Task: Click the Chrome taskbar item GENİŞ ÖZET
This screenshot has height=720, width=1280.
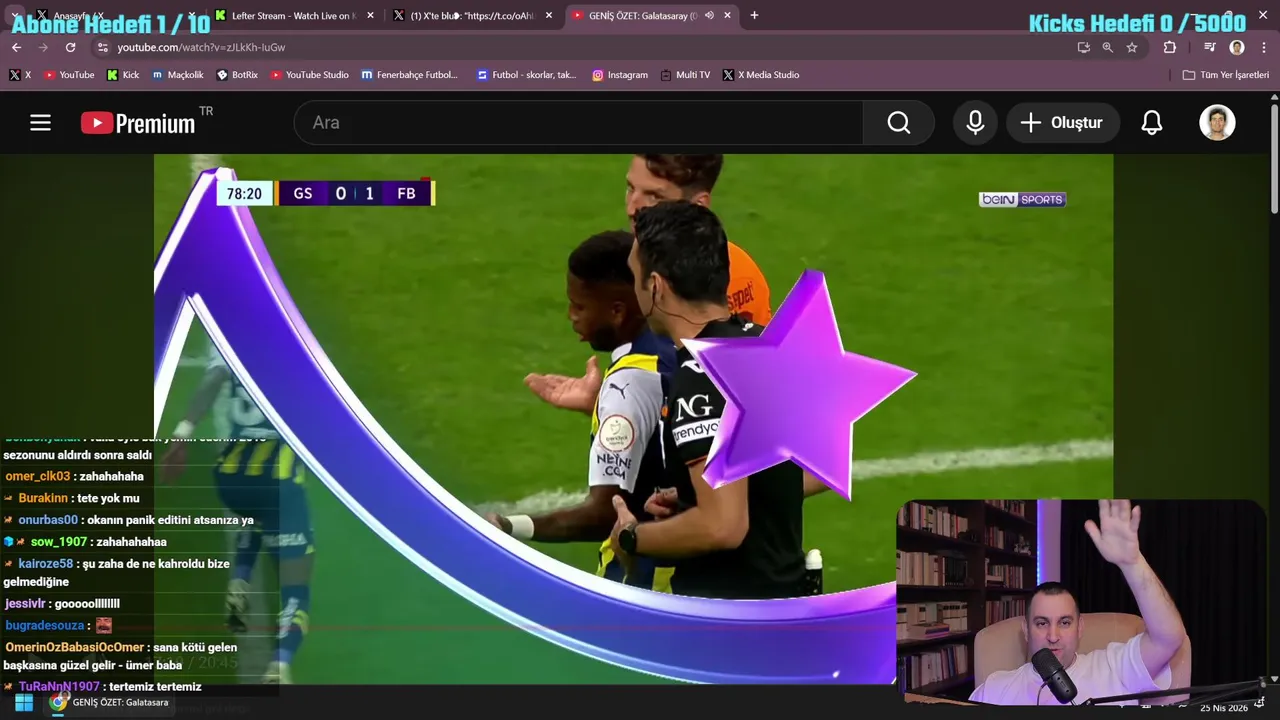Action: pyautogui.click(x=110, y=703)
